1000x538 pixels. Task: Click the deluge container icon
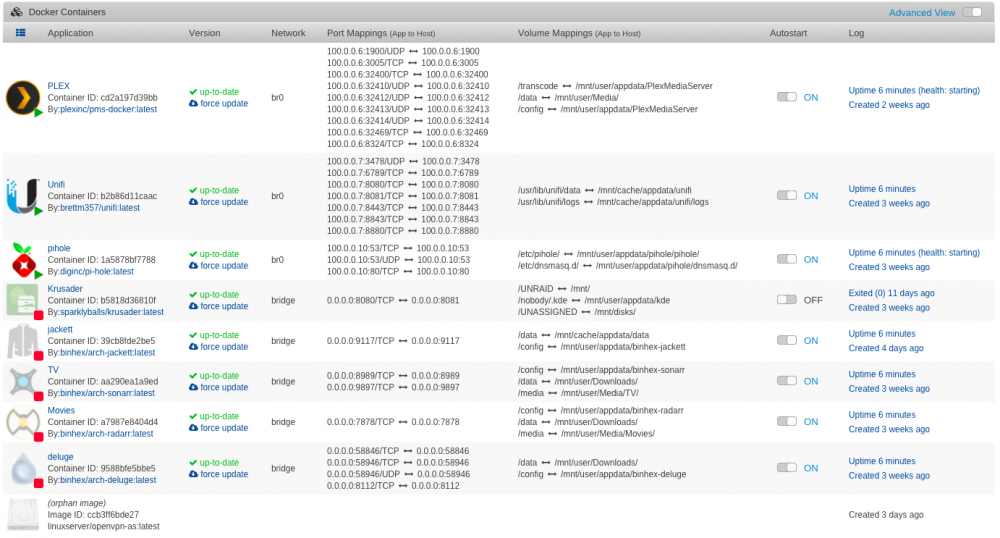pos(23,469)
